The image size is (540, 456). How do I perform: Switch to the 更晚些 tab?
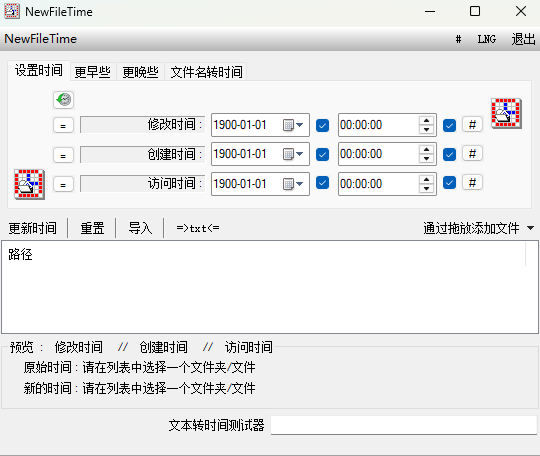click(141, 72)
